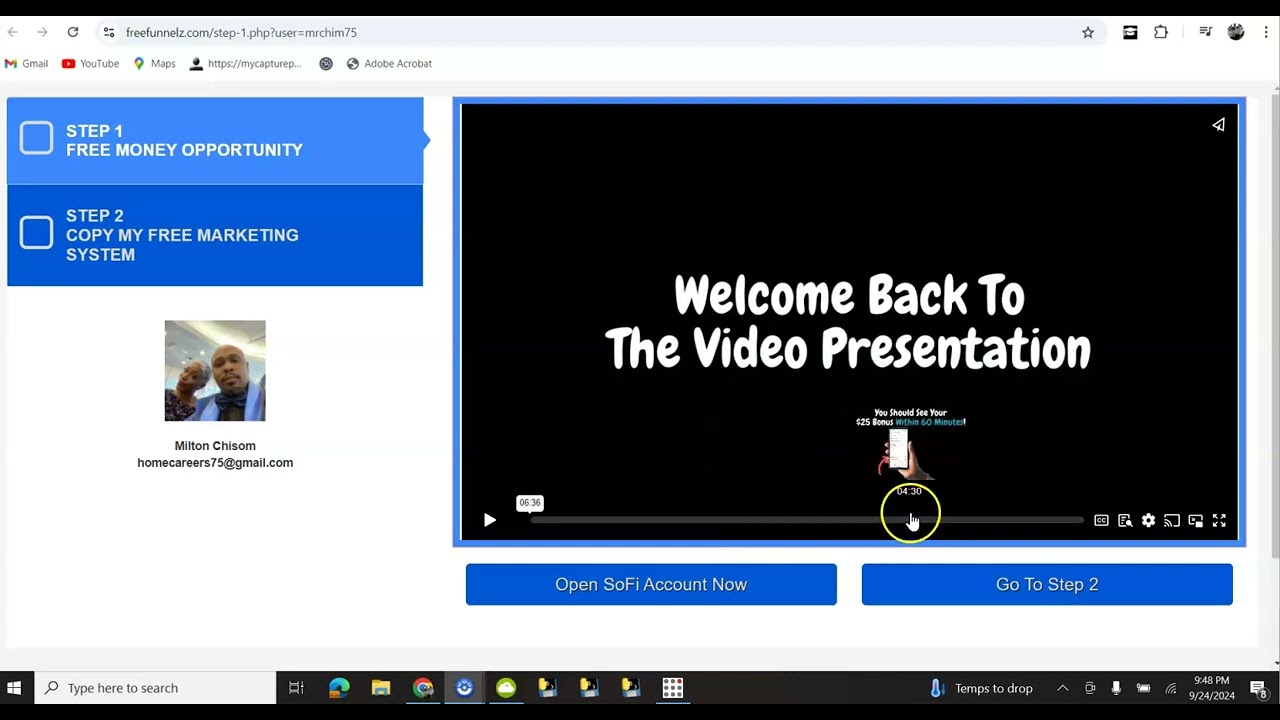Viewport: 1280px width, 720px height.
Task: Seek the video progress bar
Action: pos(806,520)
